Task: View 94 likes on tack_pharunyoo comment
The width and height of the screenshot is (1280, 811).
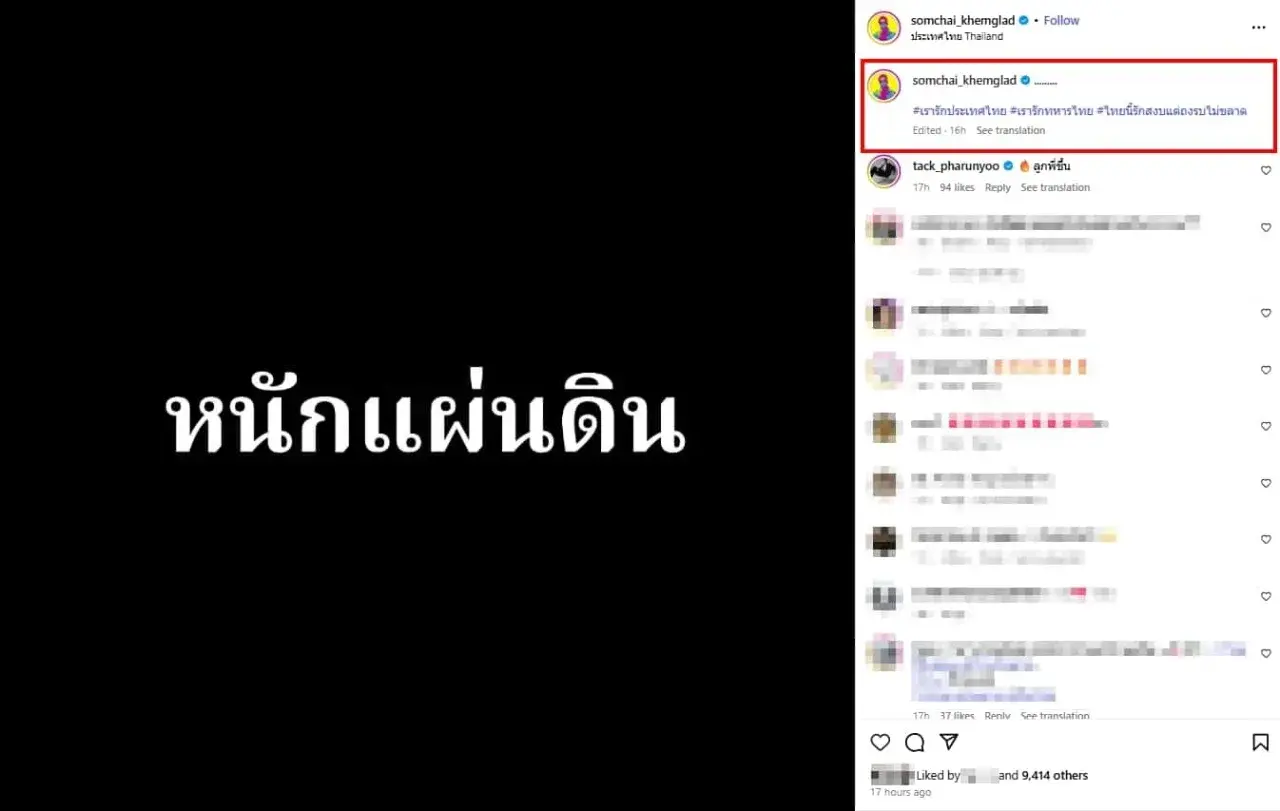Action: click(957, 187)
